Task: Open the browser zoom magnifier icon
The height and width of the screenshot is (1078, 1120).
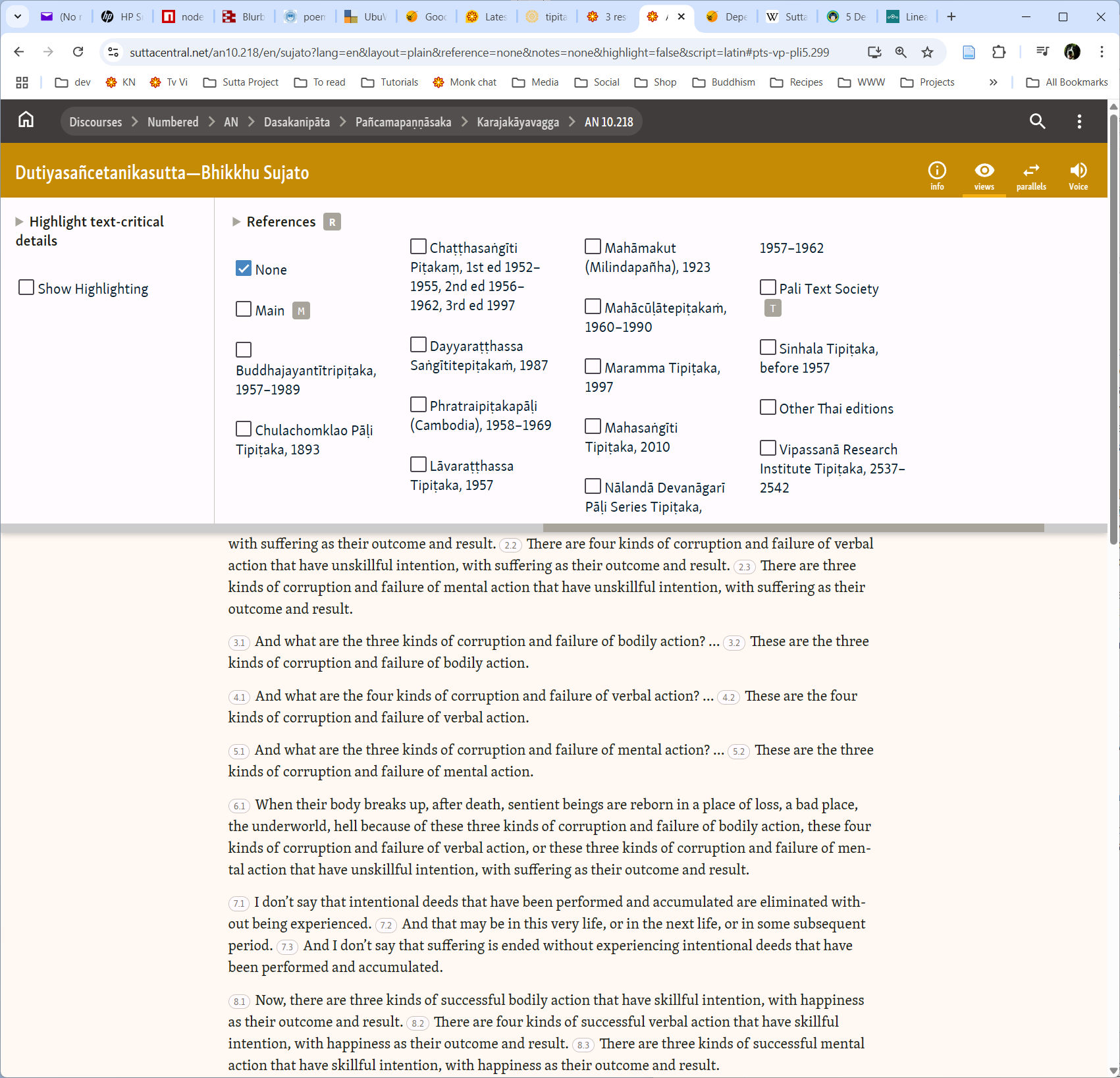Action: click(901, 52)
